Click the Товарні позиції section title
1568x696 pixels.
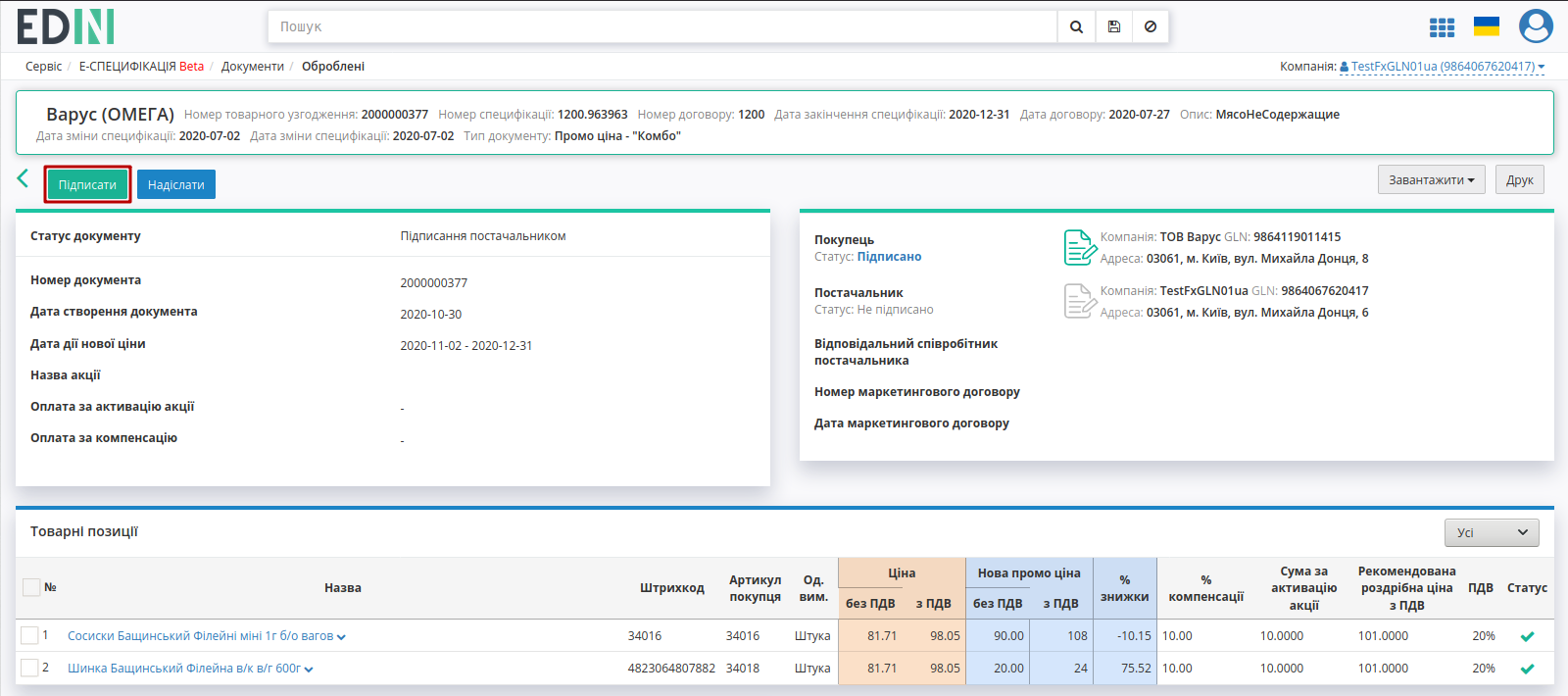84,532
